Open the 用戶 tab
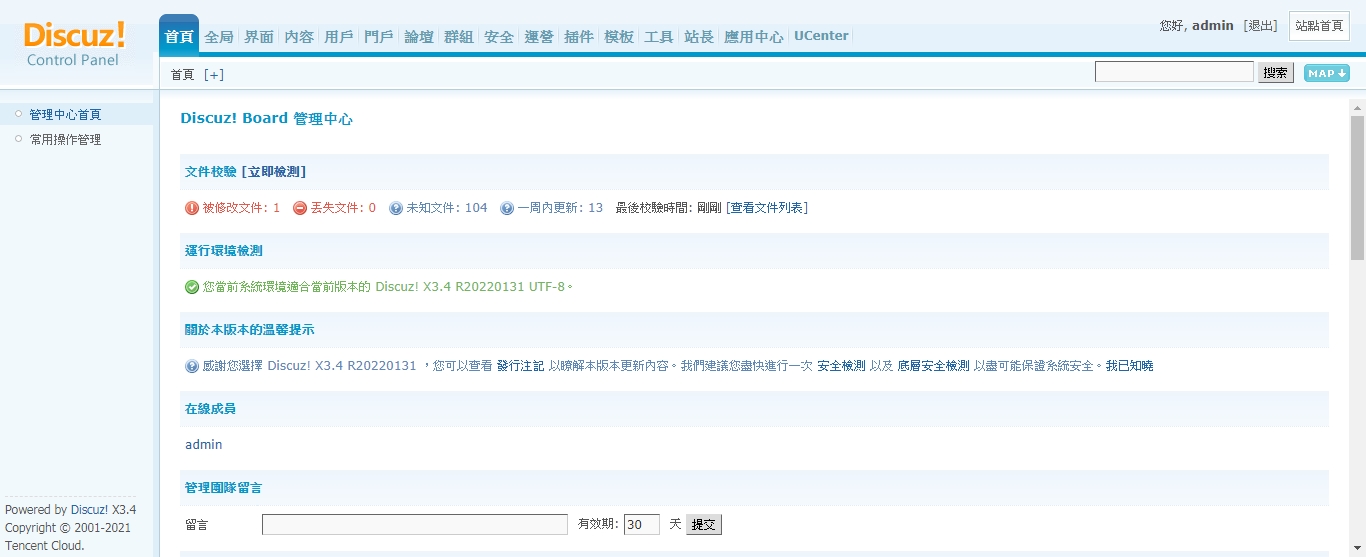 click(x=339, y=36)
